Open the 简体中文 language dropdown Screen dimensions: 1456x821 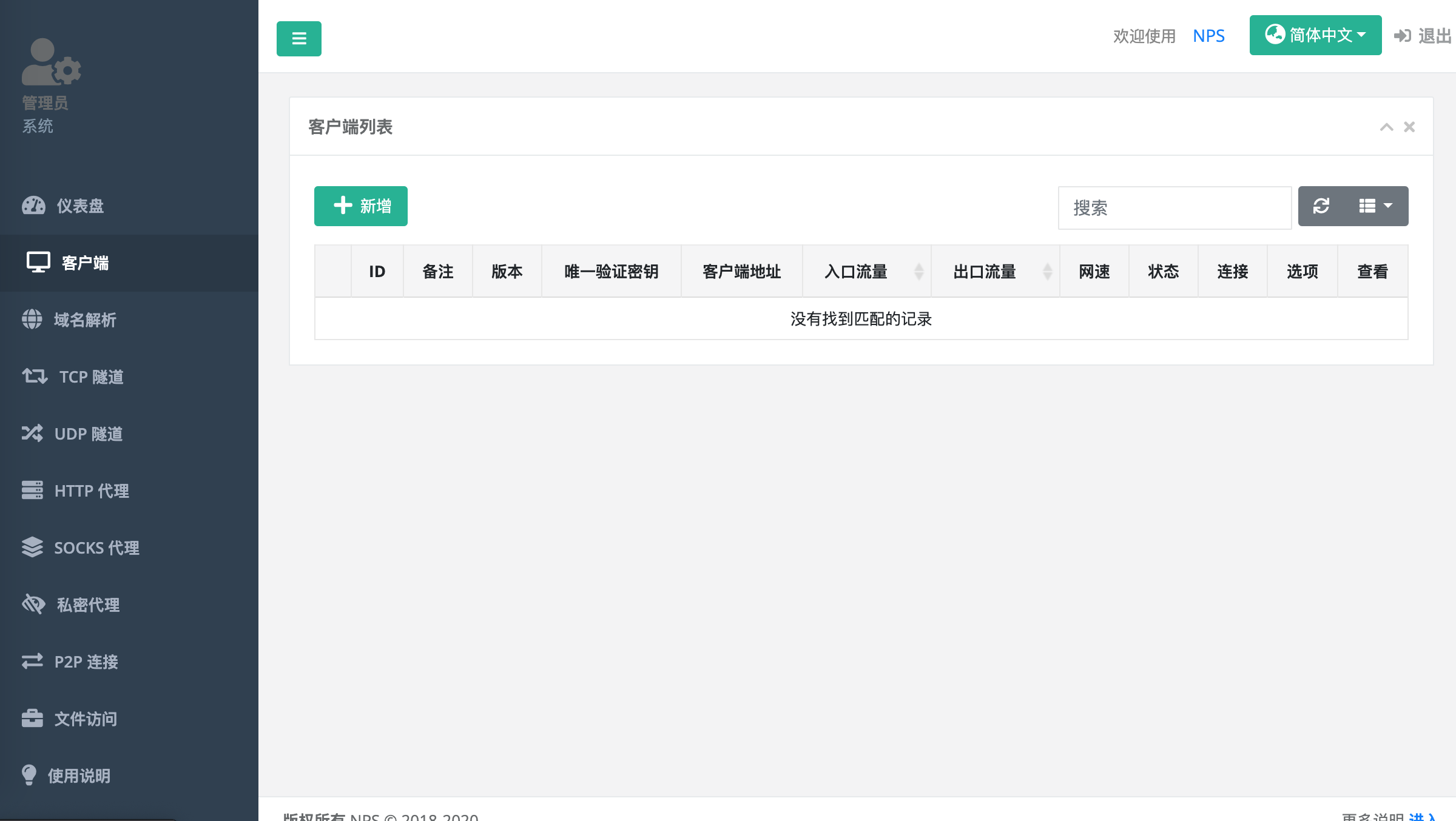tap(1315, 35)
